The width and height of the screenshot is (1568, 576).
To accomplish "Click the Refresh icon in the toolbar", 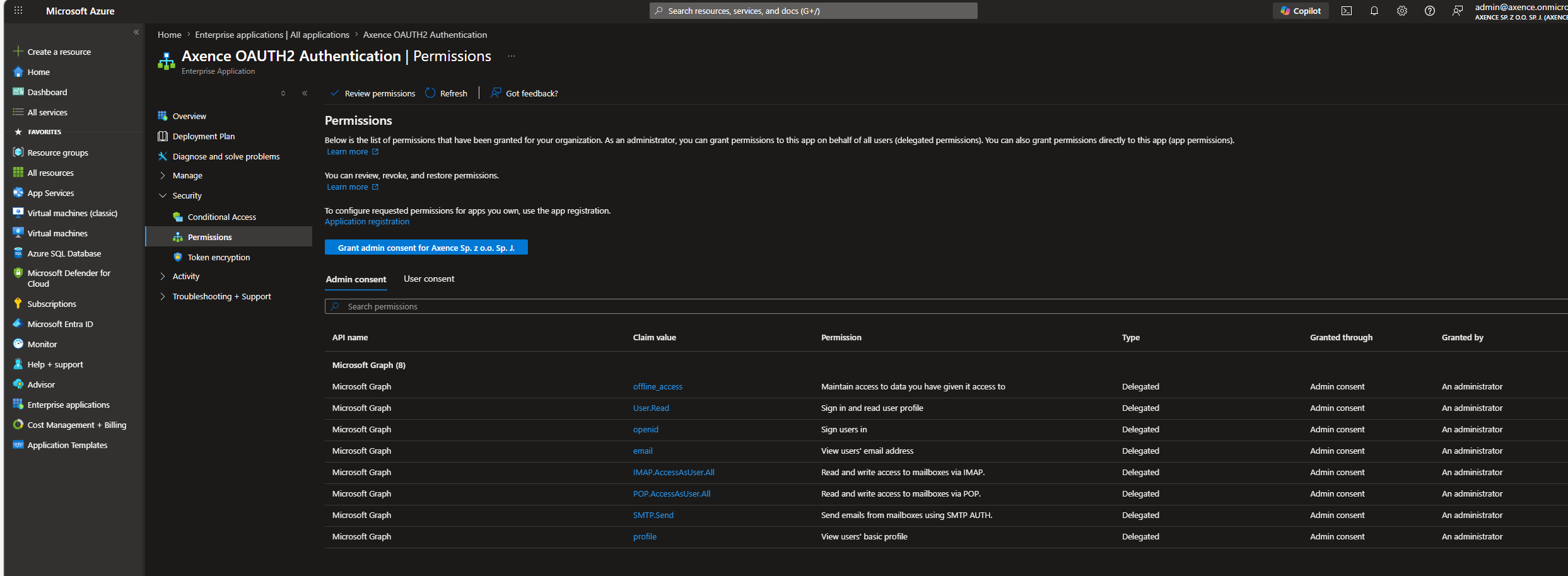I will tap(430, 93).
